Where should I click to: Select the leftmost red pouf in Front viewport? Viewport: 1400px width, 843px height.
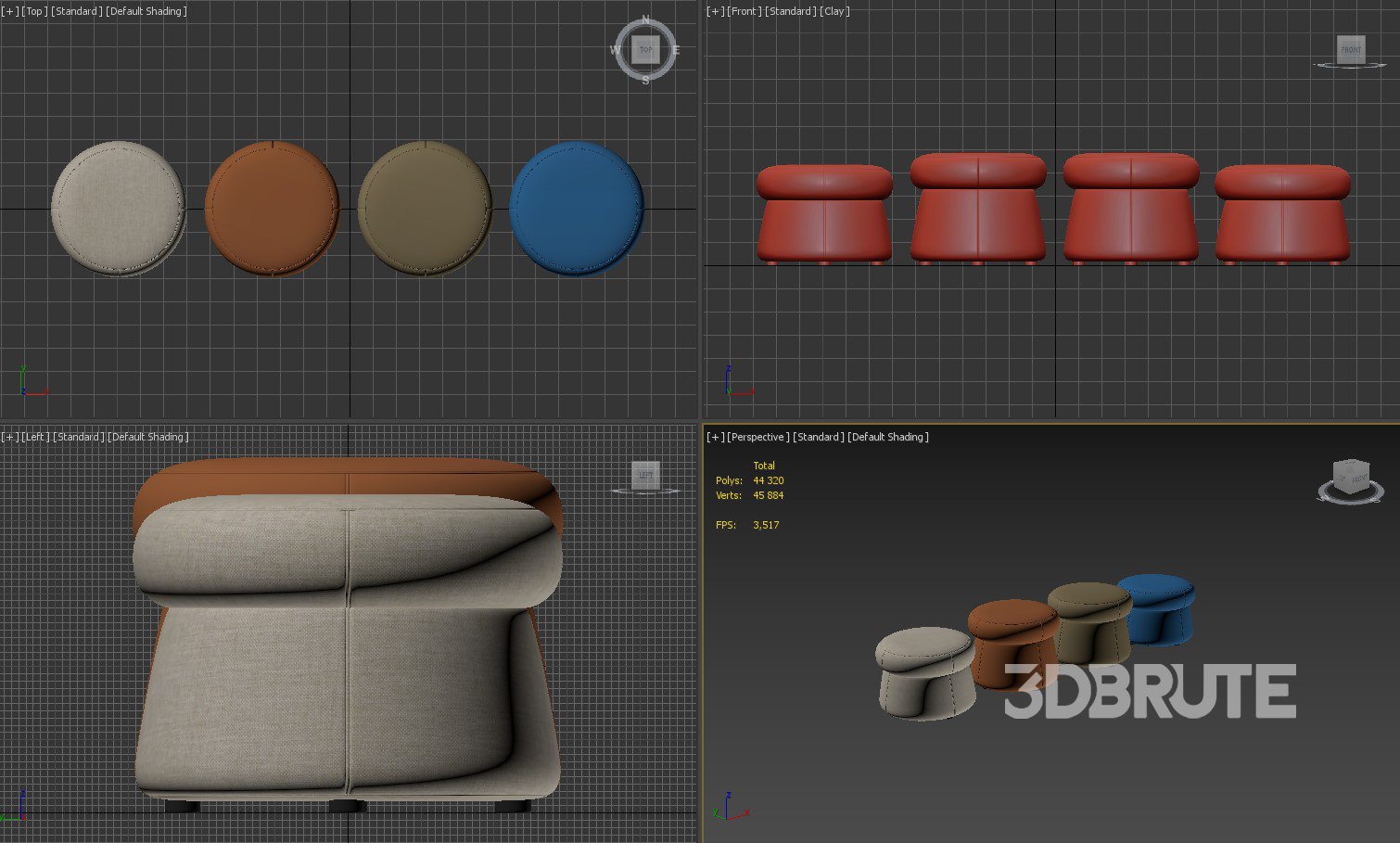[824, 214]
